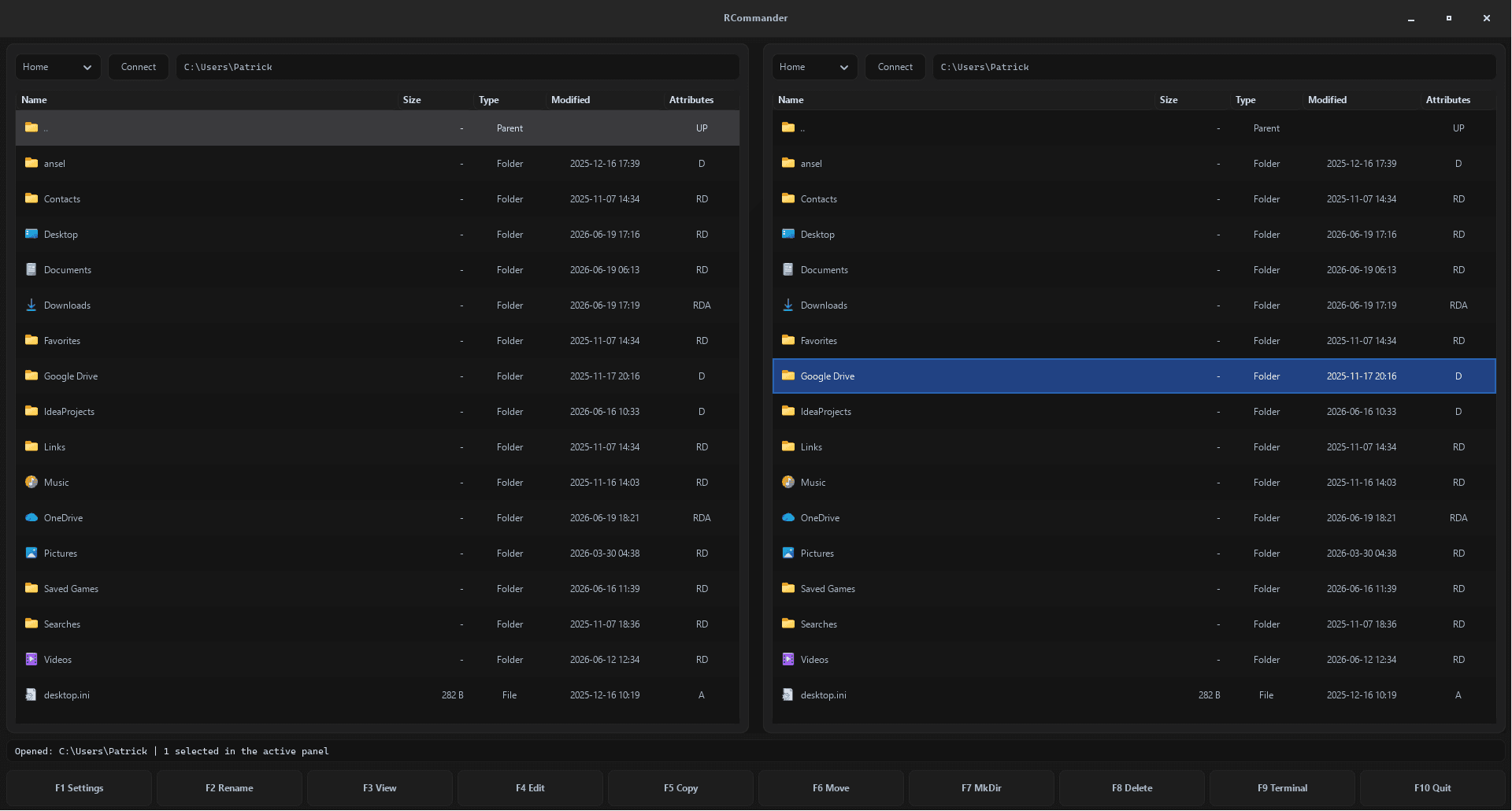The image size is (1512, 811).
Task: Click the left panel path field
Action: point(458,67)
